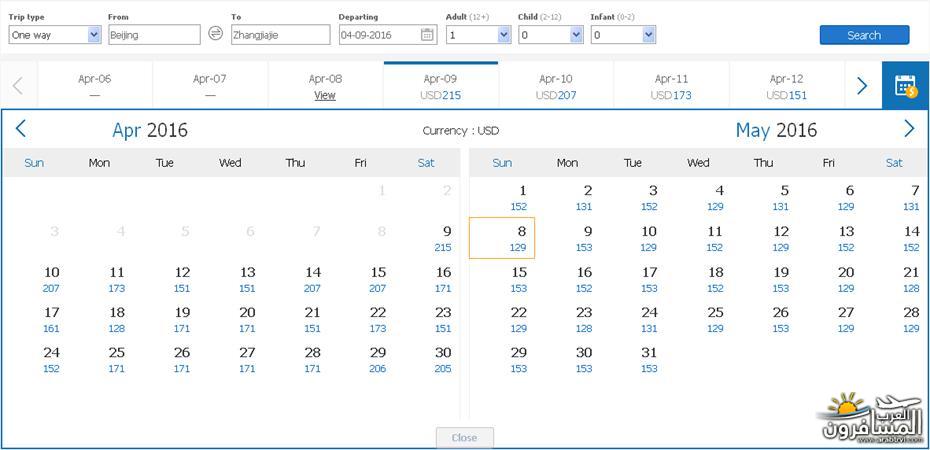Select the Apr-10 USD 207 date tab
Viewport: 930px width, 450px height.
click(556, 86)
